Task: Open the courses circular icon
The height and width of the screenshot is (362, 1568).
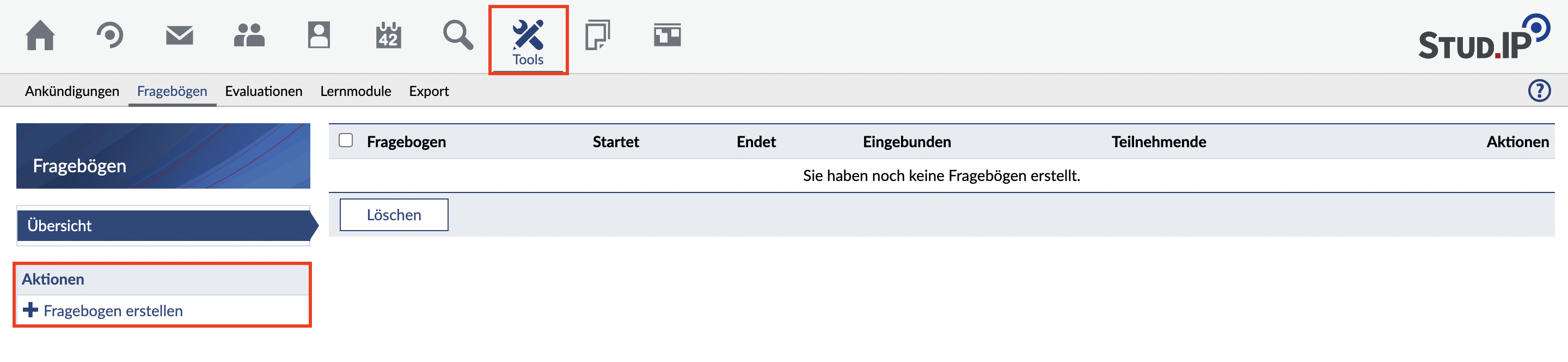Action: pos(110,35)
